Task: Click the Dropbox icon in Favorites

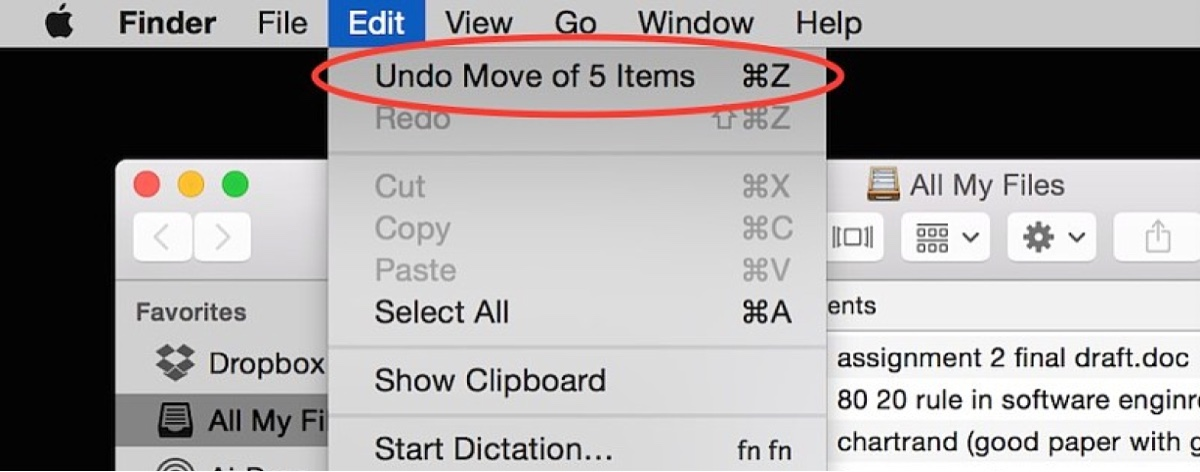Action: [176, 362]
